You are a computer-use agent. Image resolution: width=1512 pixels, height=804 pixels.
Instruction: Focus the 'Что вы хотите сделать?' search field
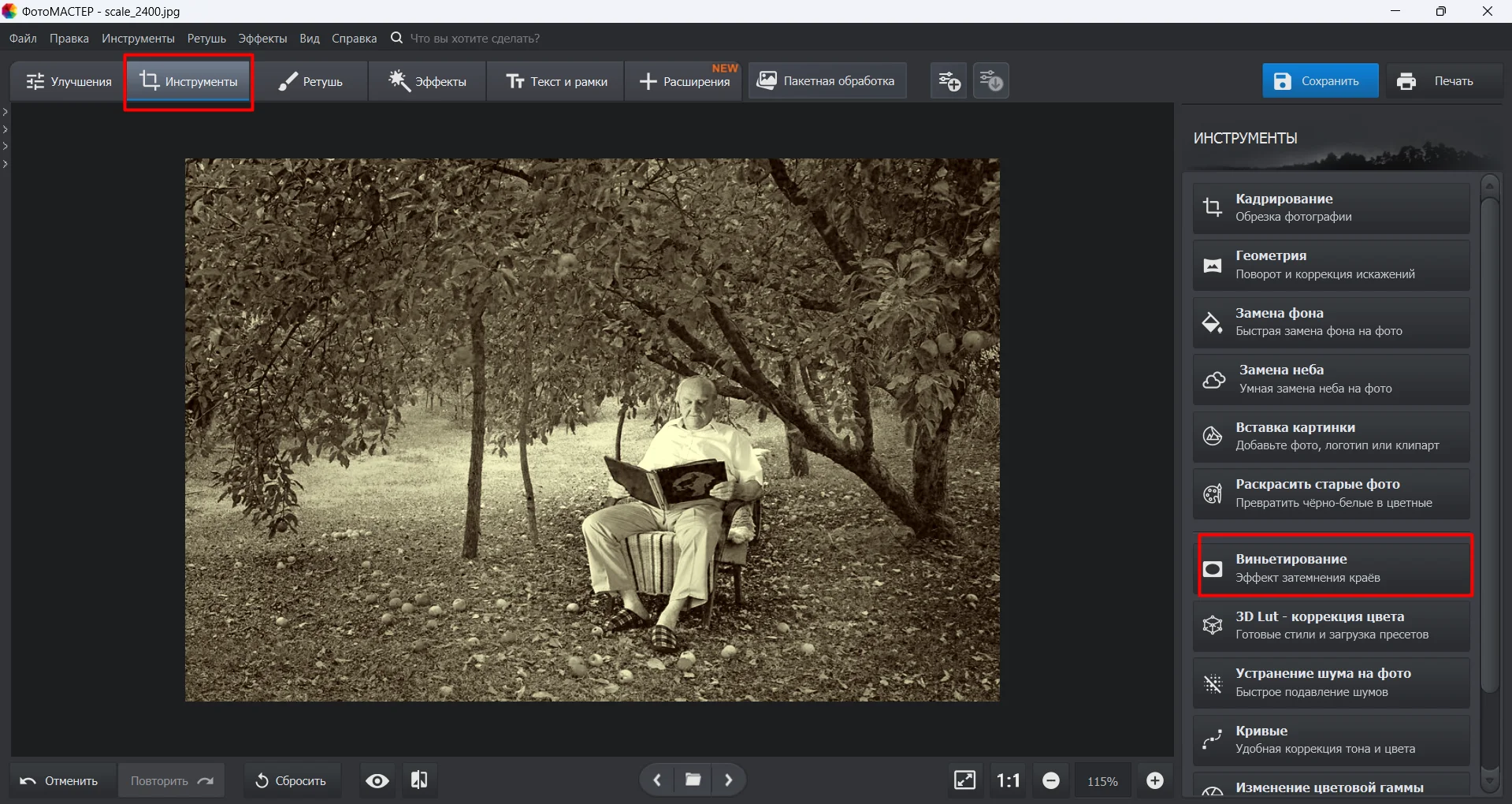[474, 38]
